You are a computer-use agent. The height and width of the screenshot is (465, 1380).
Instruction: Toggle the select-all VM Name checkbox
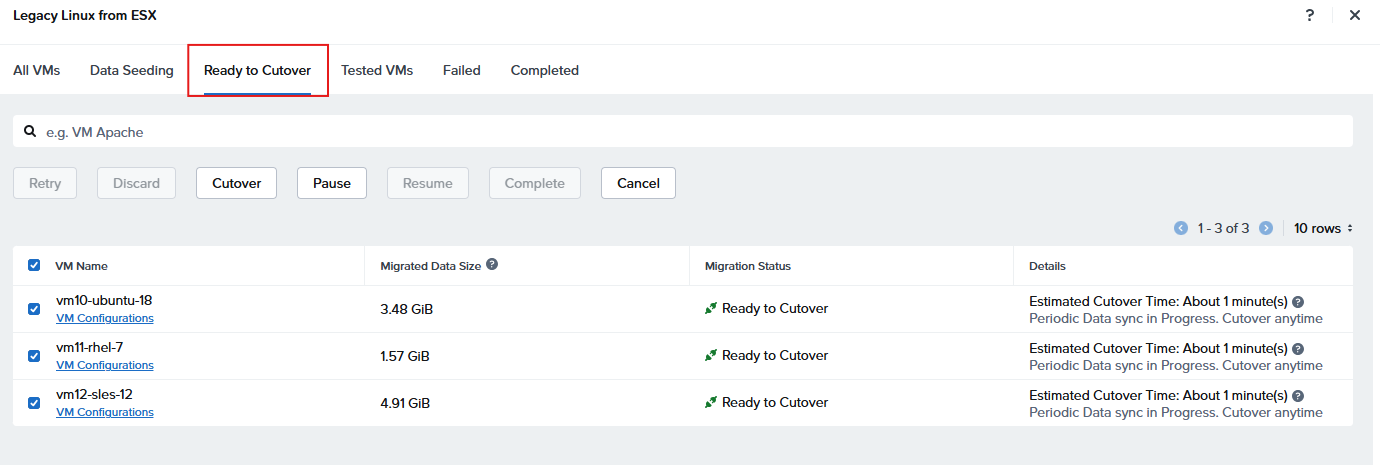[x=34, y=266]
